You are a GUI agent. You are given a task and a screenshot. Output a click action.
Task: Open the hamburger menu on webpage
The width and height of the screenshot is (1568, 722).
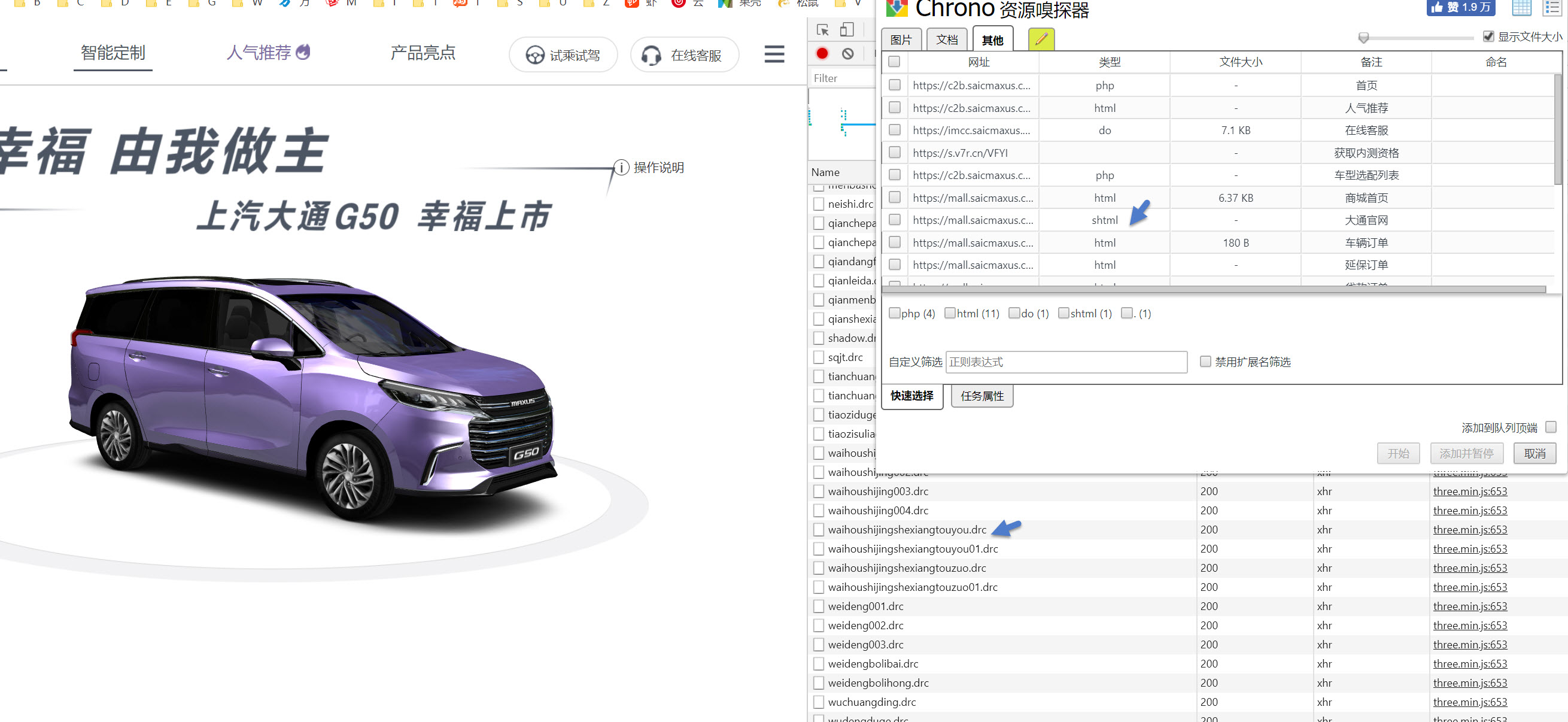774,54
